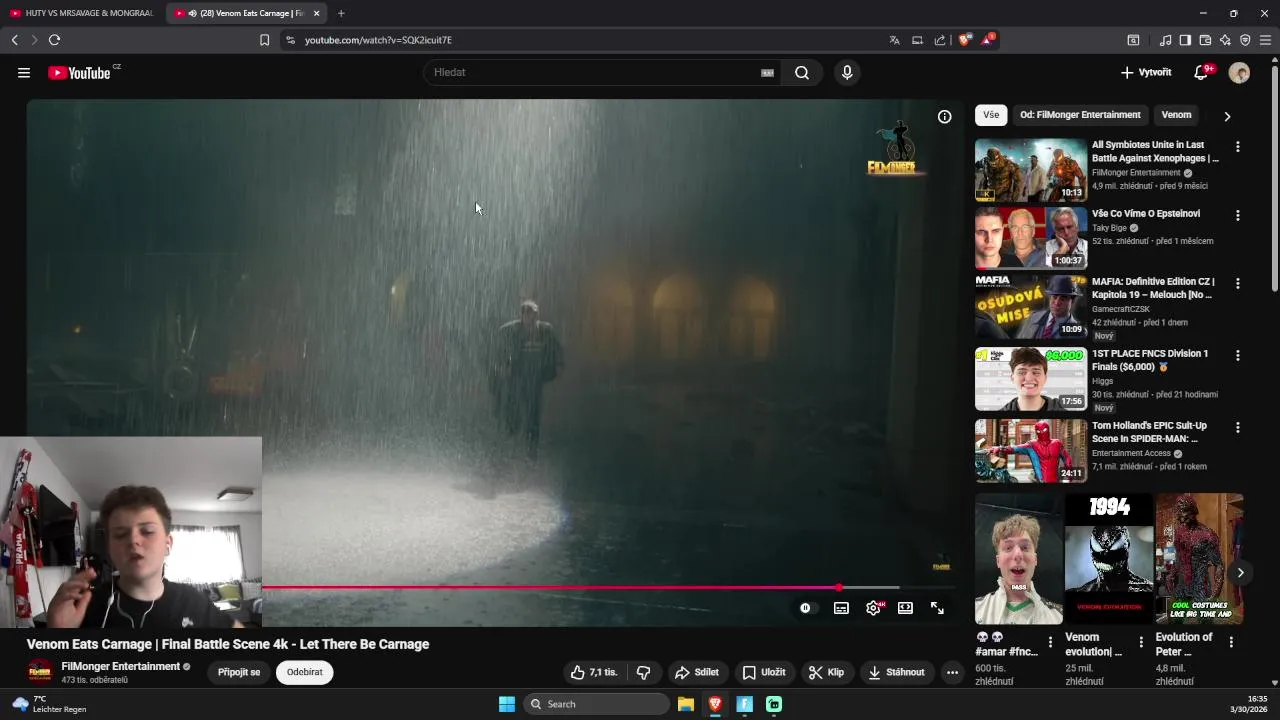Click the FilMonger channel avatar below the video
This screenshot has width=1280, height=720.
click(x=40, y=672)
